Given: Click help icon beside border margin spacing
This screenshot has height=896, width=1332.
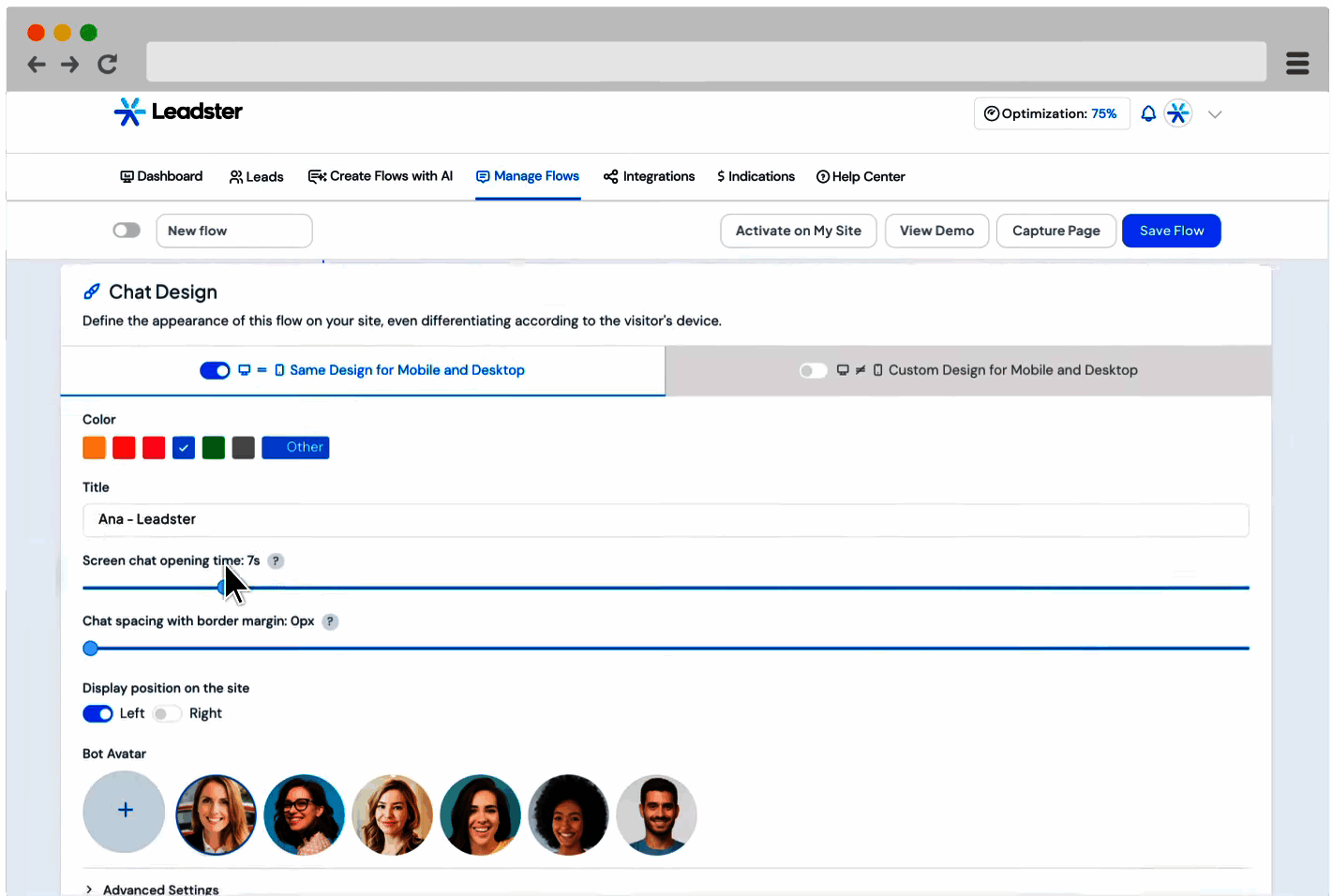Looking at the screenshot, I should pyautogui.click(x=330, y=621).
